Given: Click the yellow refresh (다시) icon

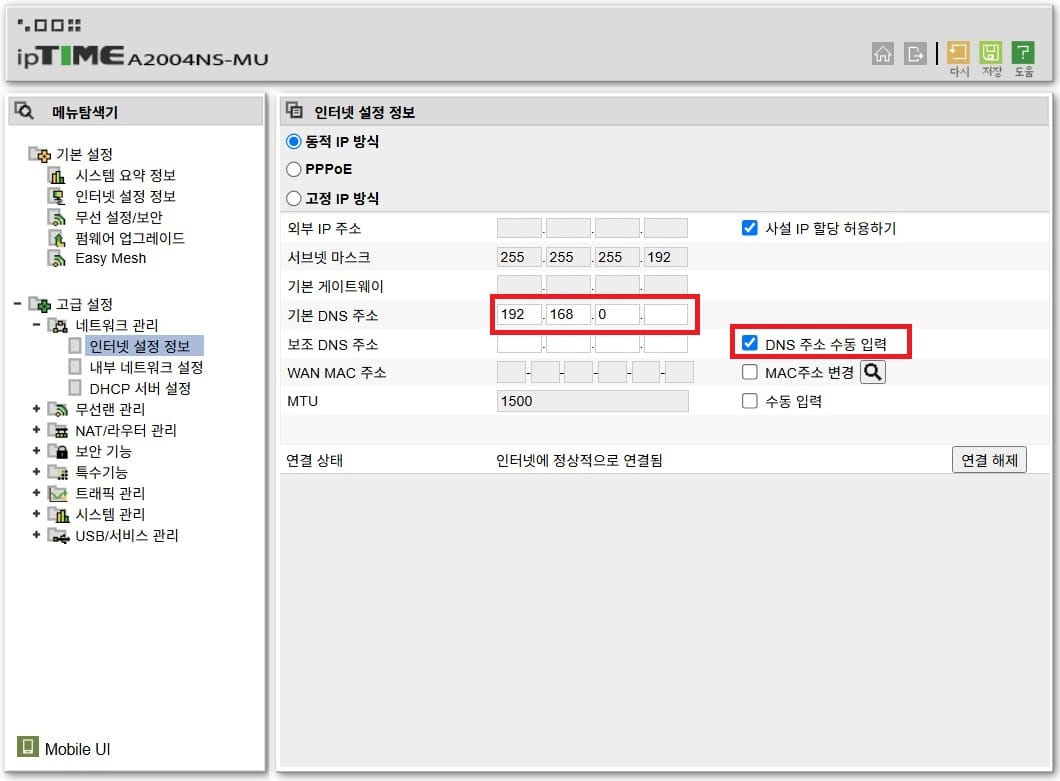Looking at the screenshot, I should coord(959,53).
